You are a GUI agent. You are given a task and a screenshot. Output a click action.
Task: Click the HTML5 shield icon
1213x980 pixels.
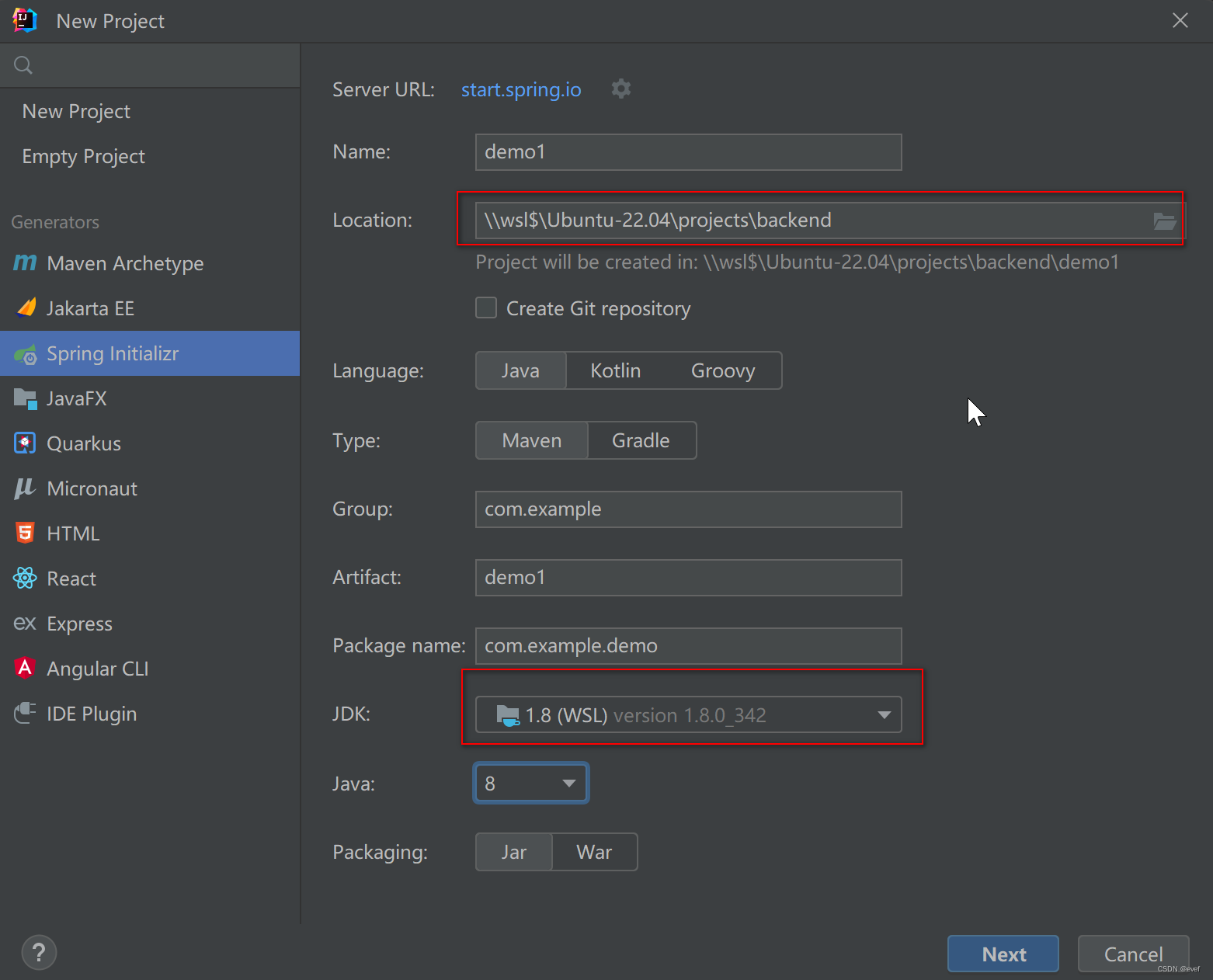tap(25, 533)
